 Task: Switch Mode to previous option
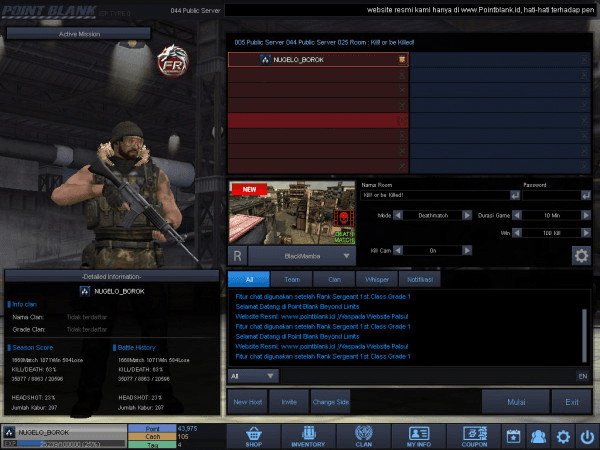pyautogui.click(x=398, y=215)
